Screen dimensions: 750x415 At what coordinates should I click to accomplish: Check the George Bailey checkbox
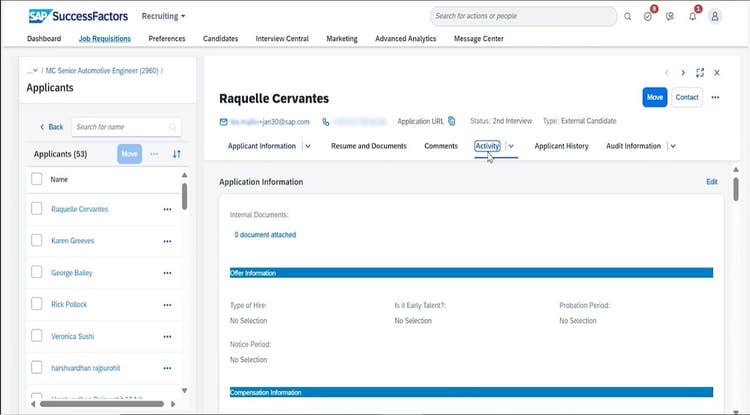(x=36, y=273)
